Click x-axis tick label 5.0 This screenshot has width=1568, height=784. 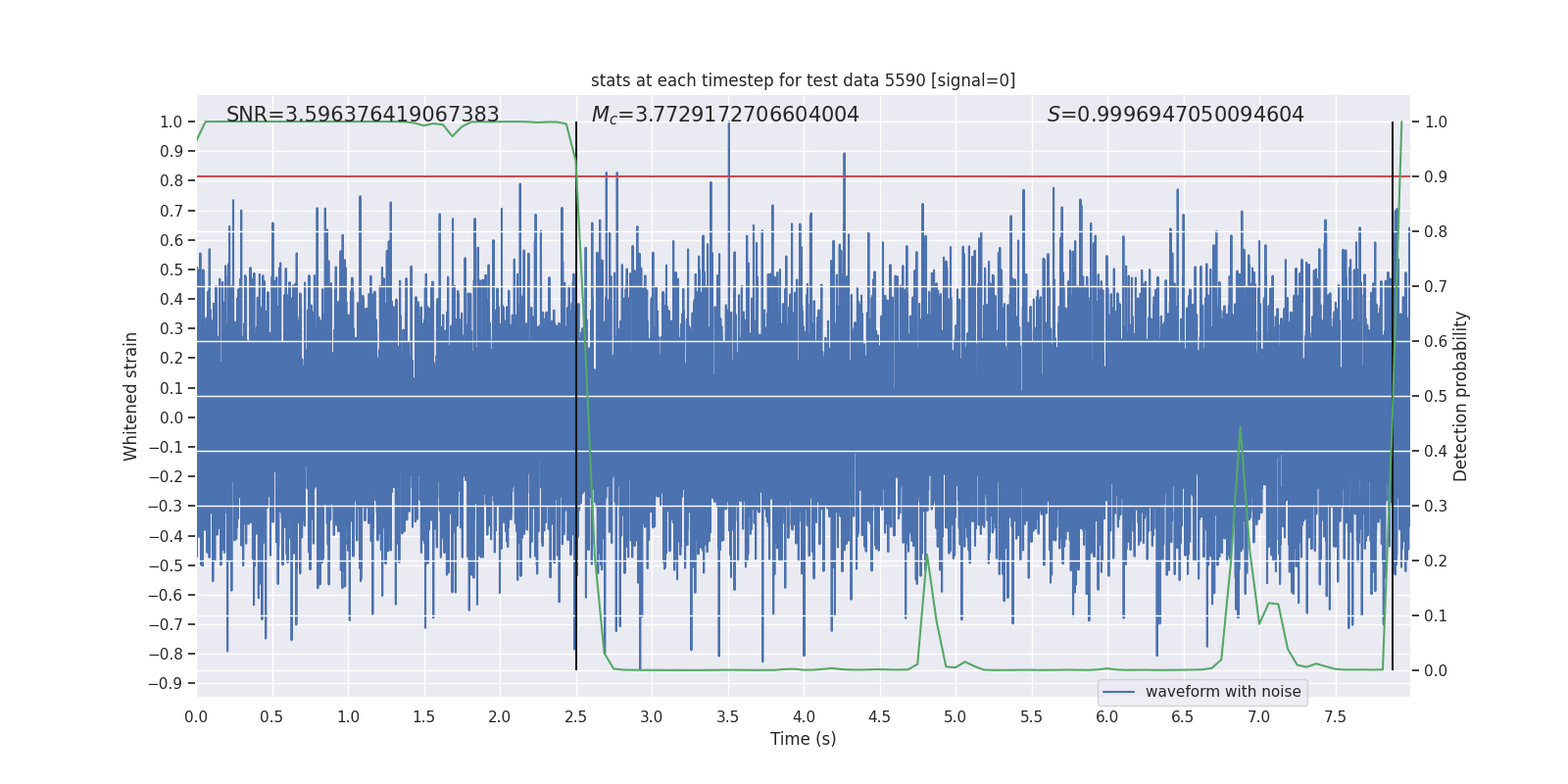coord(955,716)
